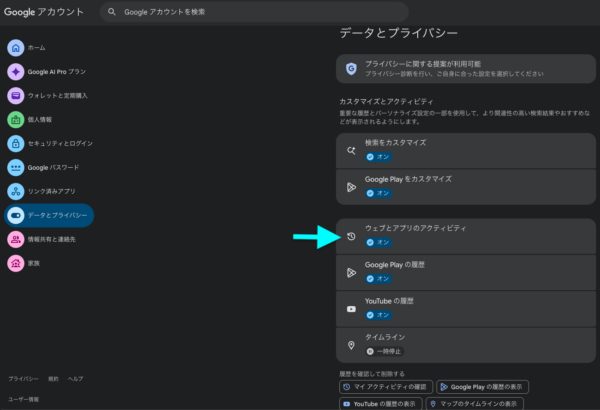Image resolution: width=600 pixels, height=410 pixels.
Task: Toggle オン status under ウェブとアプリのアクティビティ
Action: point(378,242)
